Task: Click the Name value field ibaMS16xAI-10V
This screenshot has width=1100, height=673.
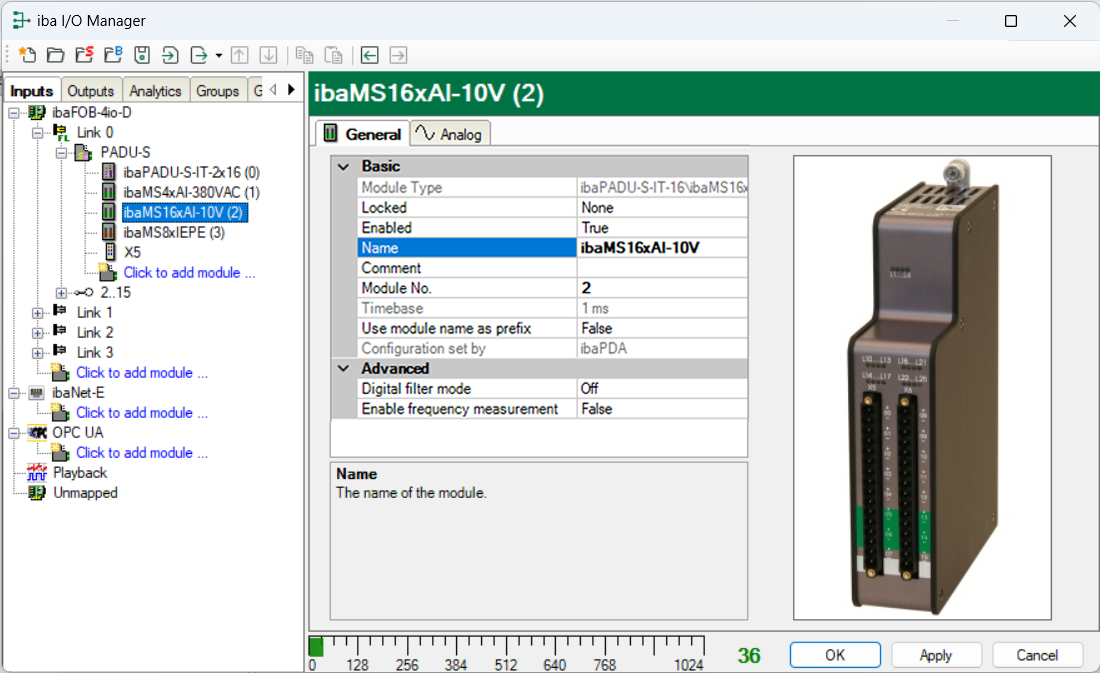Action: coord(661,248)
